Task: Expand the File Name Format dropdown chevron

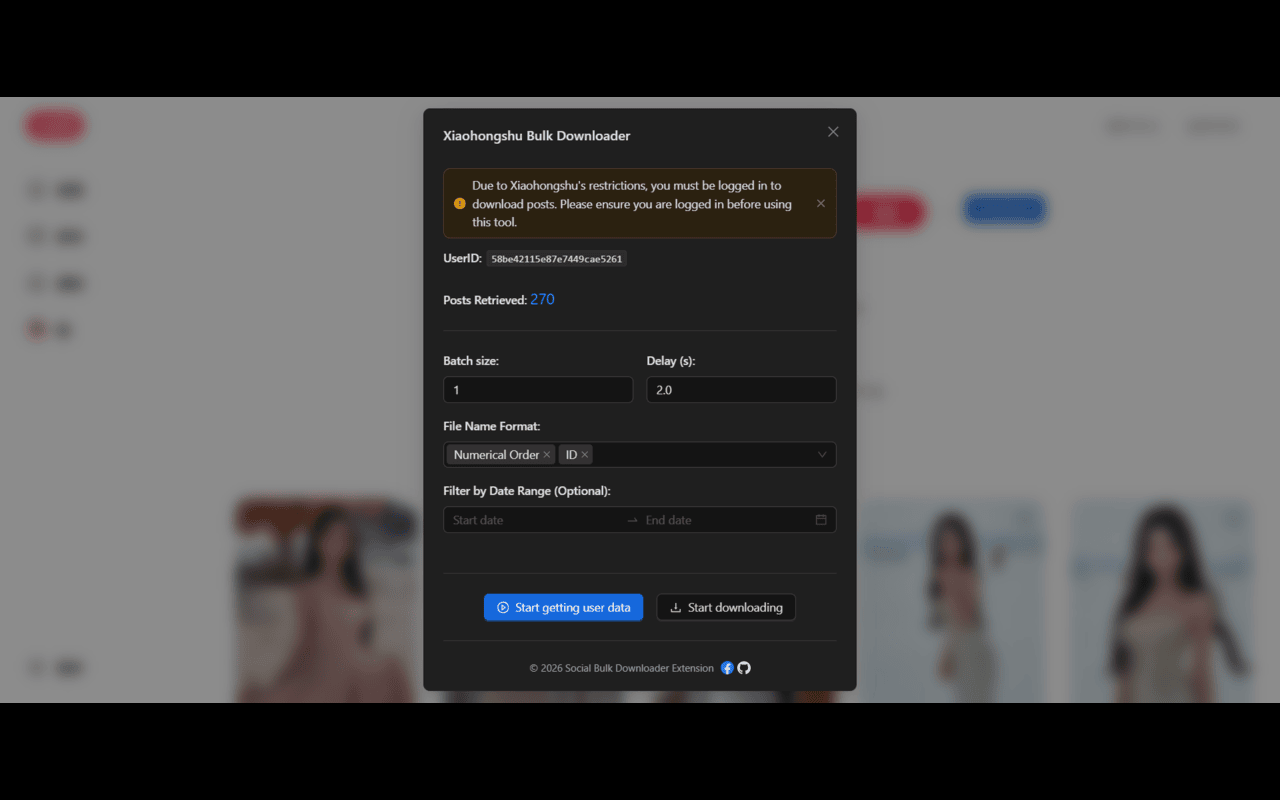Action: click(x=822, y=454)
